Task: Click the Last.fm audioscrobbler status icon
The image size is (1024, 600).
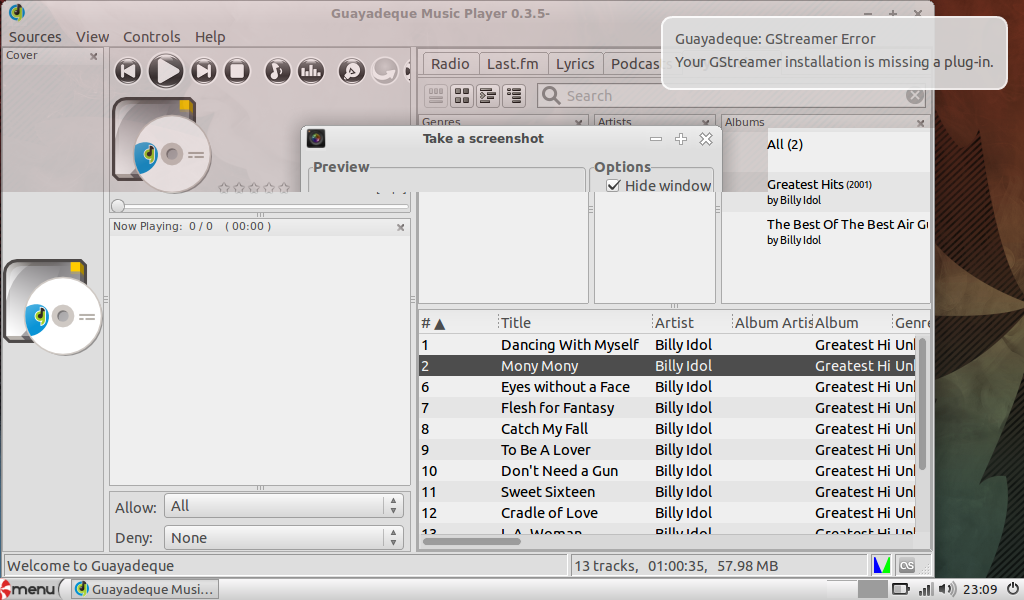Action: (x=907, y=565)
